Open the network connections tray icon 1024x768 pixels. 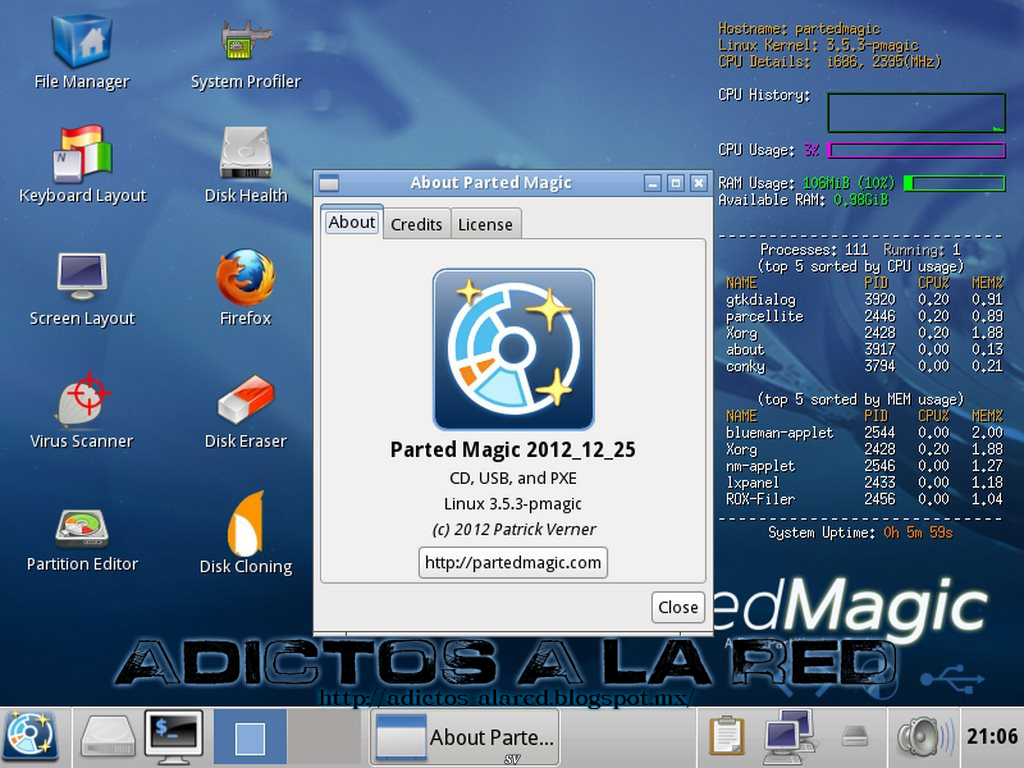pos(790,738)
